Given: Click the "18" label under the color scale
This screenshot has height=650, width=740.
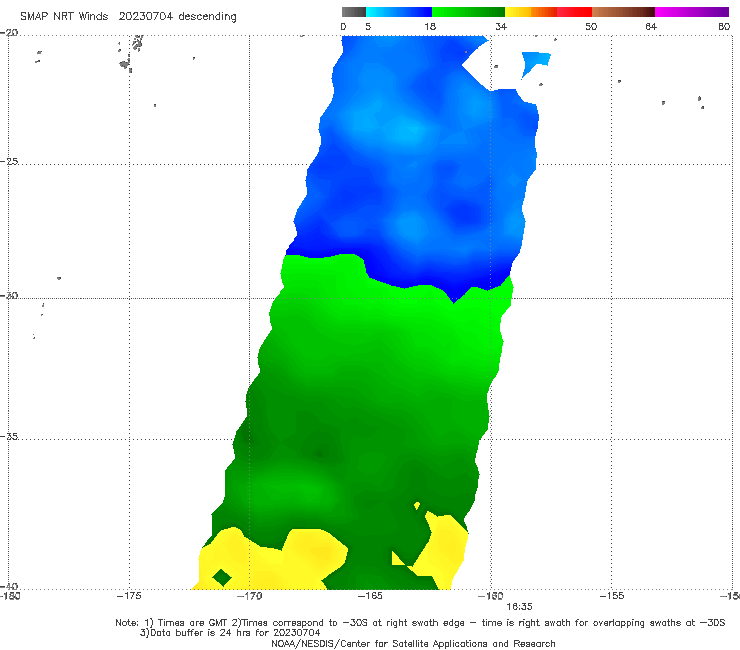Looking at the screenshot, I should point(430,27).
